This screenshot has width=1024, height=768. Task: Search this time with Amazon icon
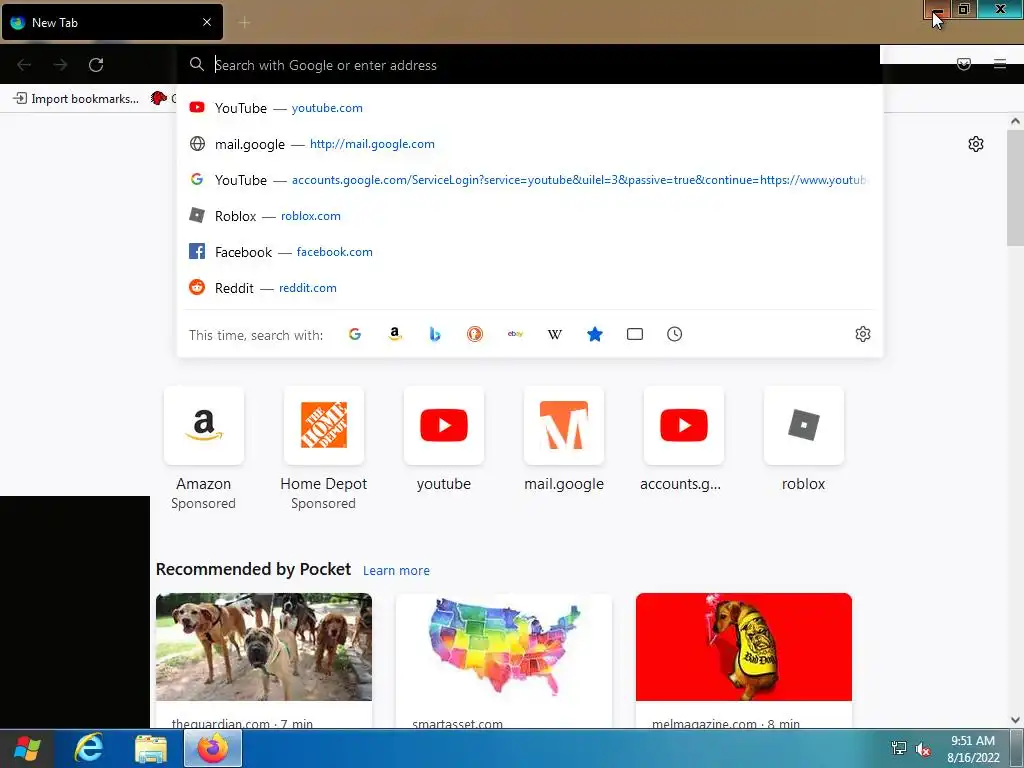pos(395,334)
